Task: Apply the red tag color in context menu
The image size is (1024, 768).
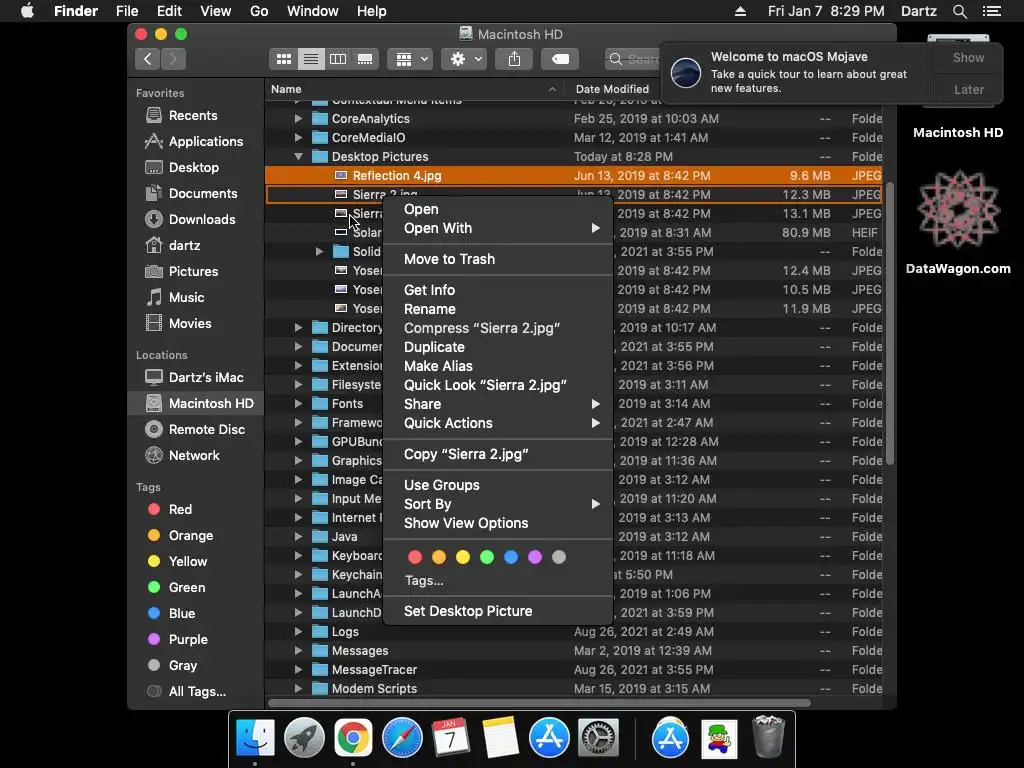Action: [415, 557]
